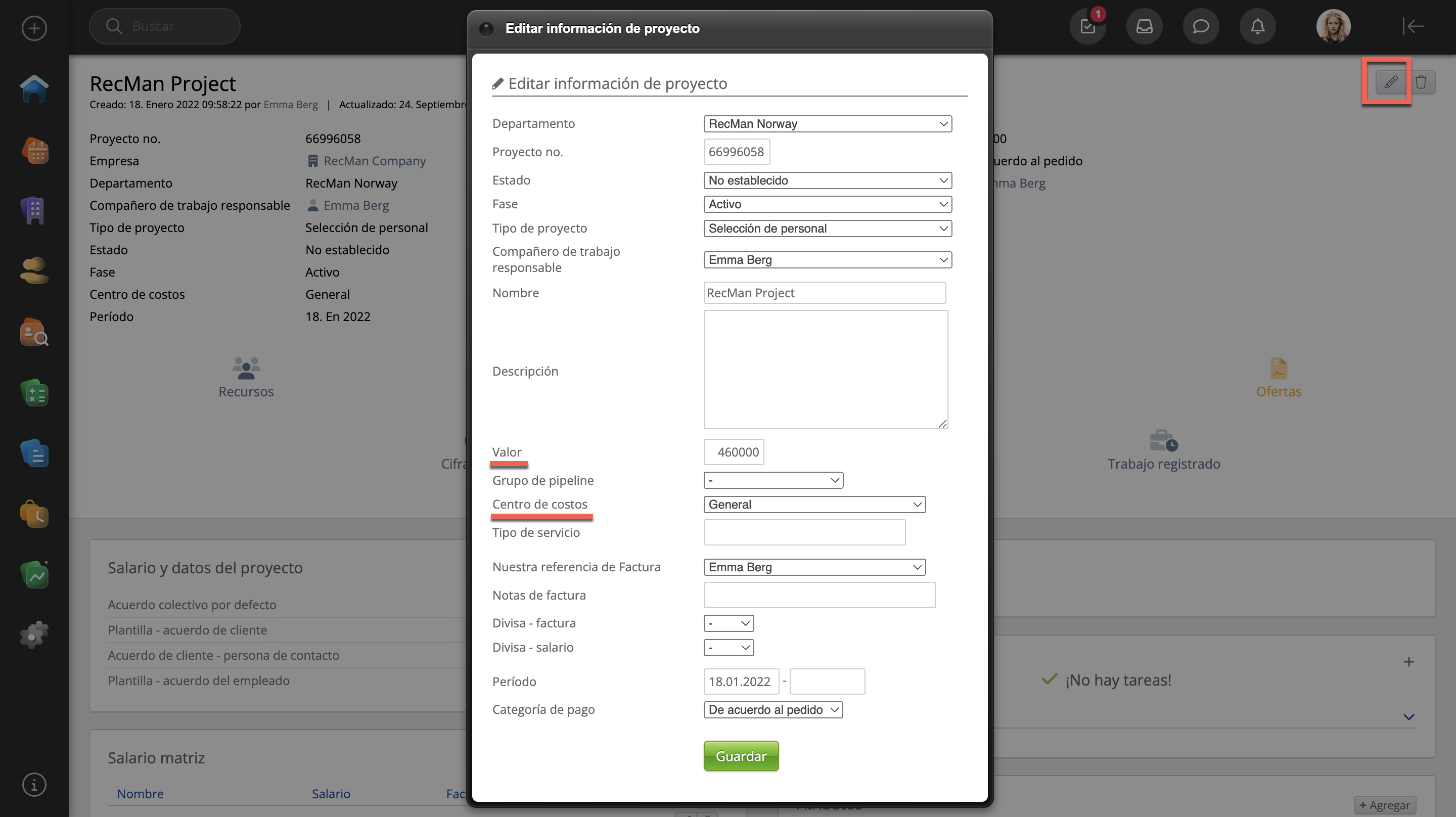The image size is (1456, 817).
Task: Click the Emma Berg creator link
Action: click(x=291, y=105)
